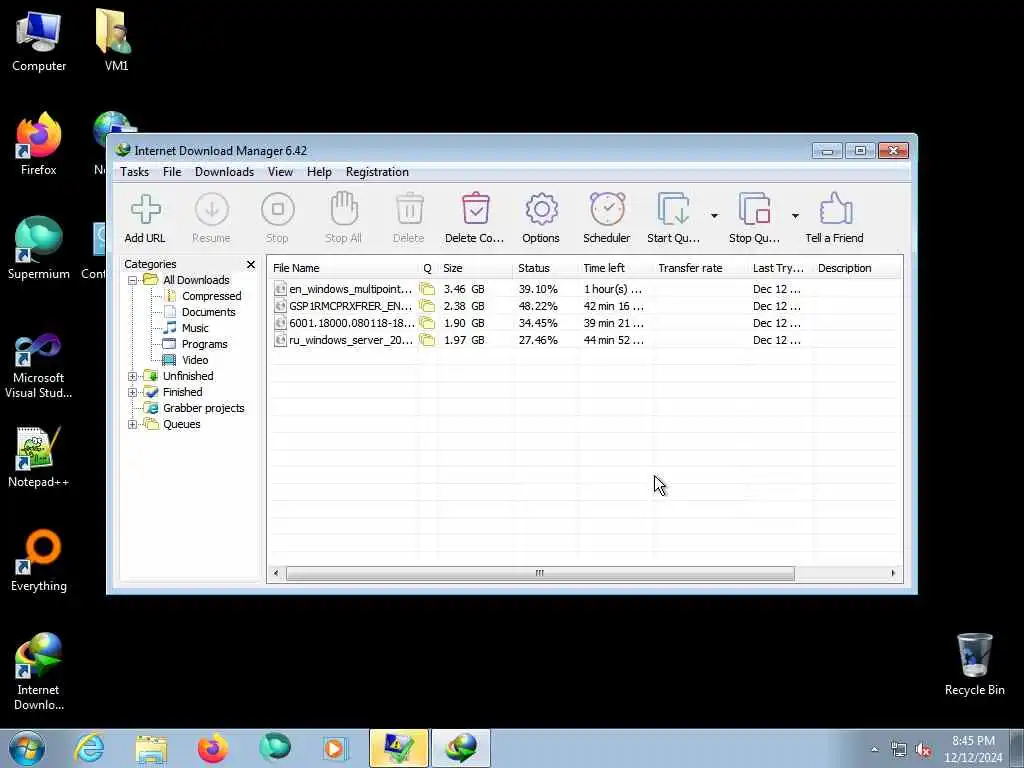Image resolution: width=1024 pixels, height=768 pixels.
Task: Click the scrollbar left arrow
Action: (x=276, y=573)
